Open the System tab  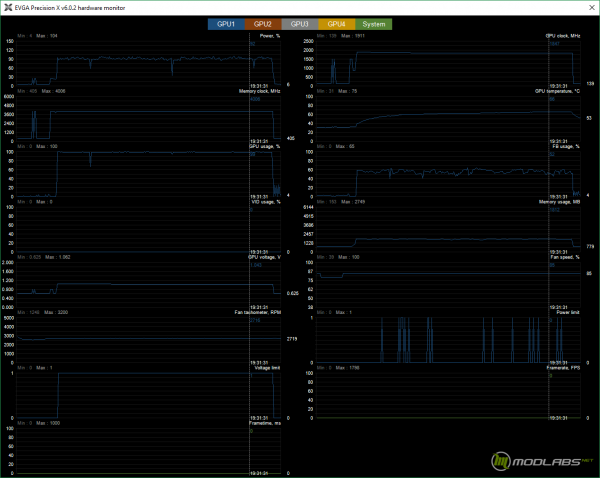[x=373, y=24]
